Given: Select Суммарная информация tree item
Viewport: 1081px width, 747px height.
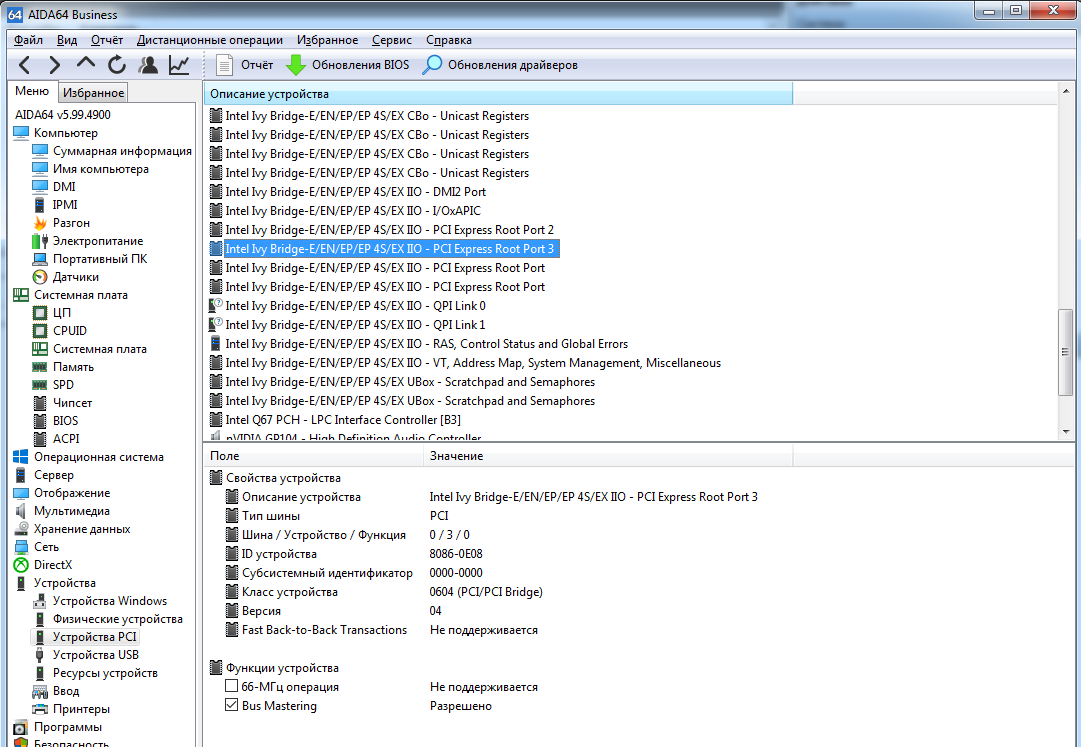Looking at the screenshot, I should tap(122, 151).
